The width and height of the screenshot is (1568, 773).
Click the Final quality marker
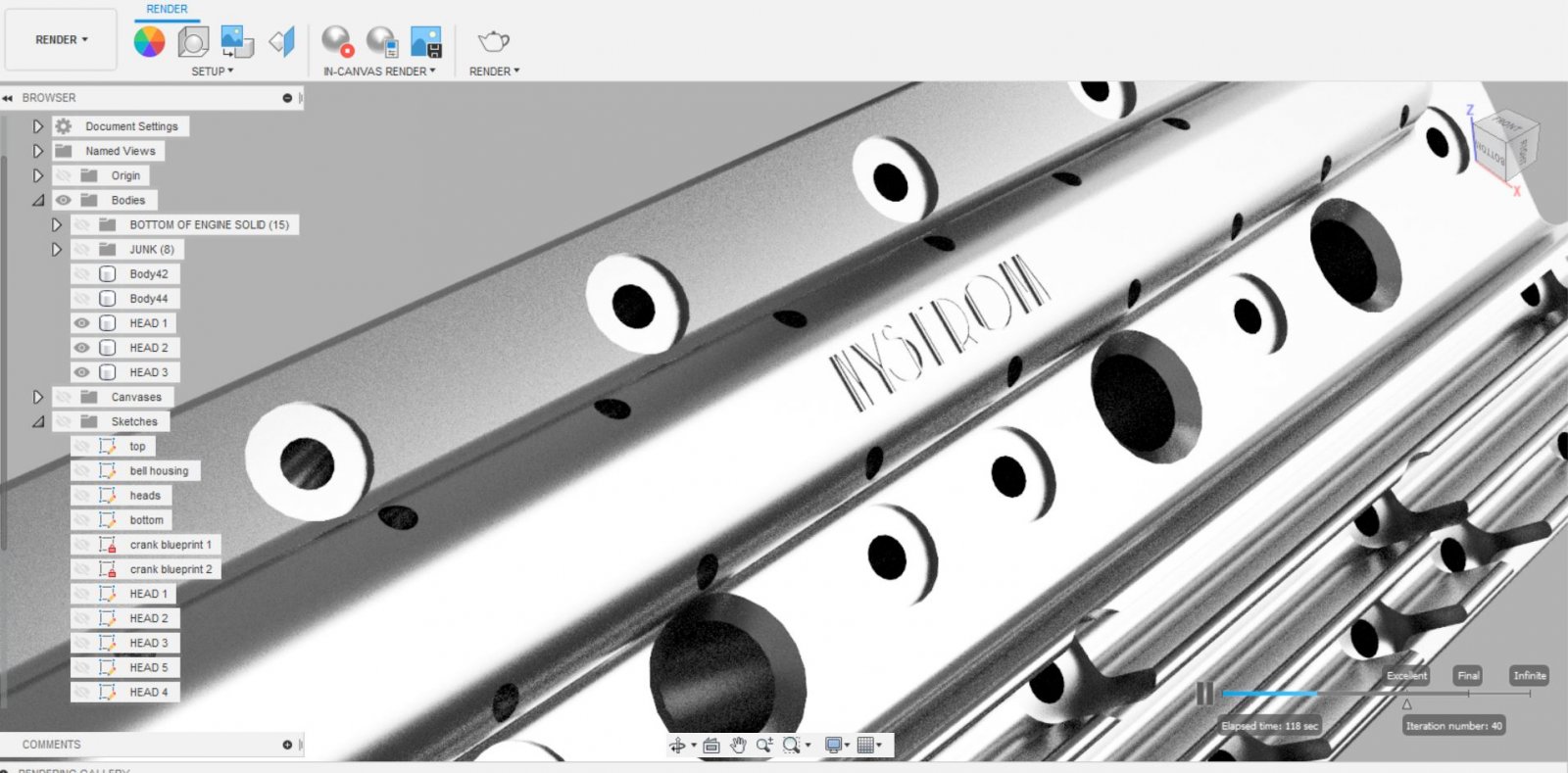click(x=1468, y=676)
